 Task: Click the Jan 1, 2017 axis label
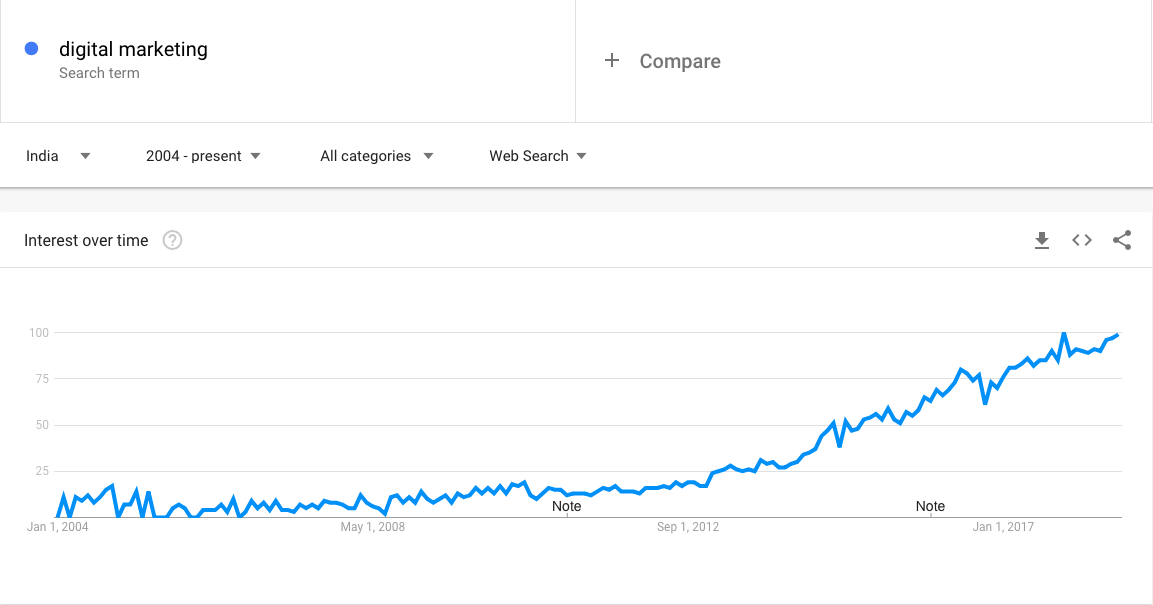[x=1003, y=526]
